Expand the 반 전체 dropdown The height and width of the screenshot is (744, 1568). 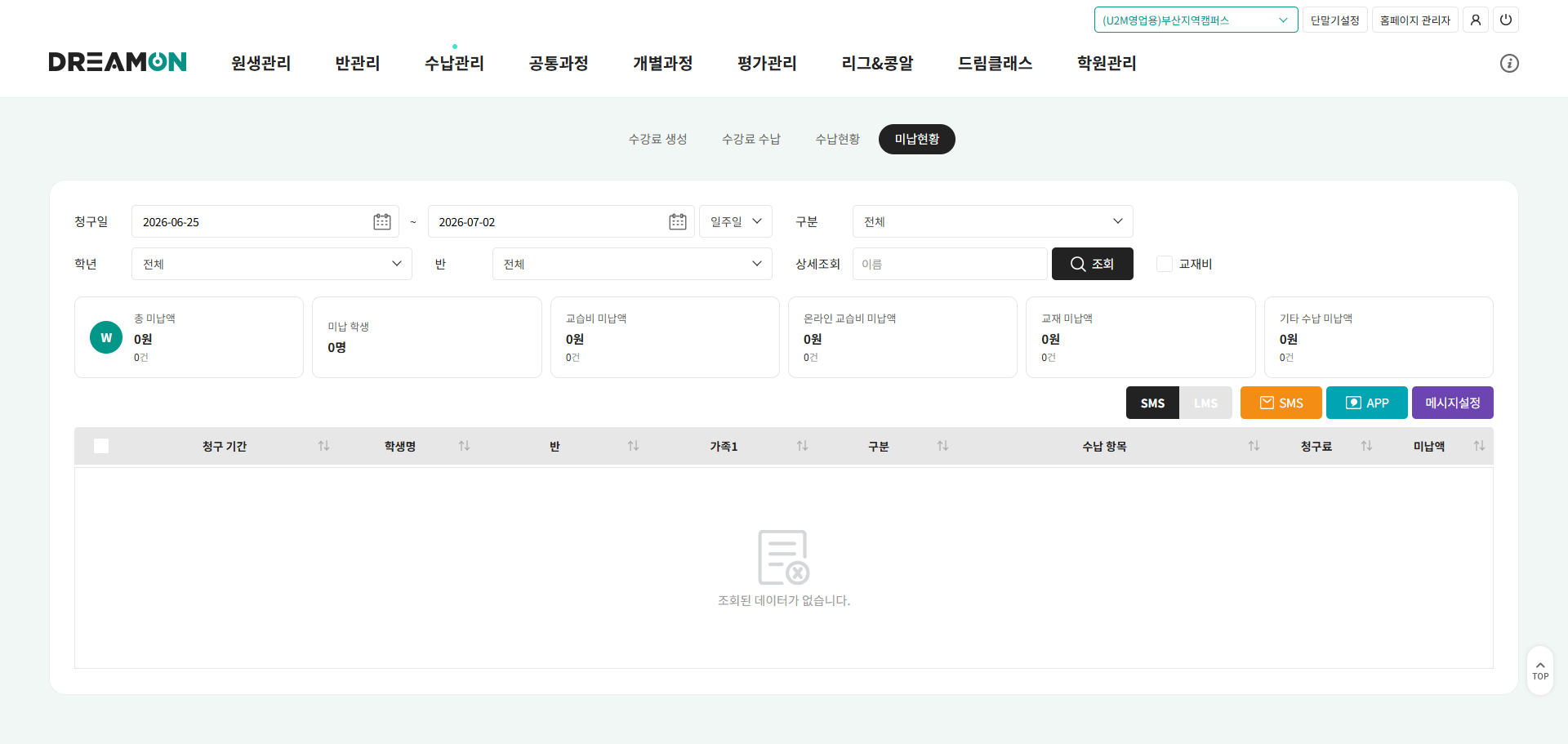coord(632,264)
